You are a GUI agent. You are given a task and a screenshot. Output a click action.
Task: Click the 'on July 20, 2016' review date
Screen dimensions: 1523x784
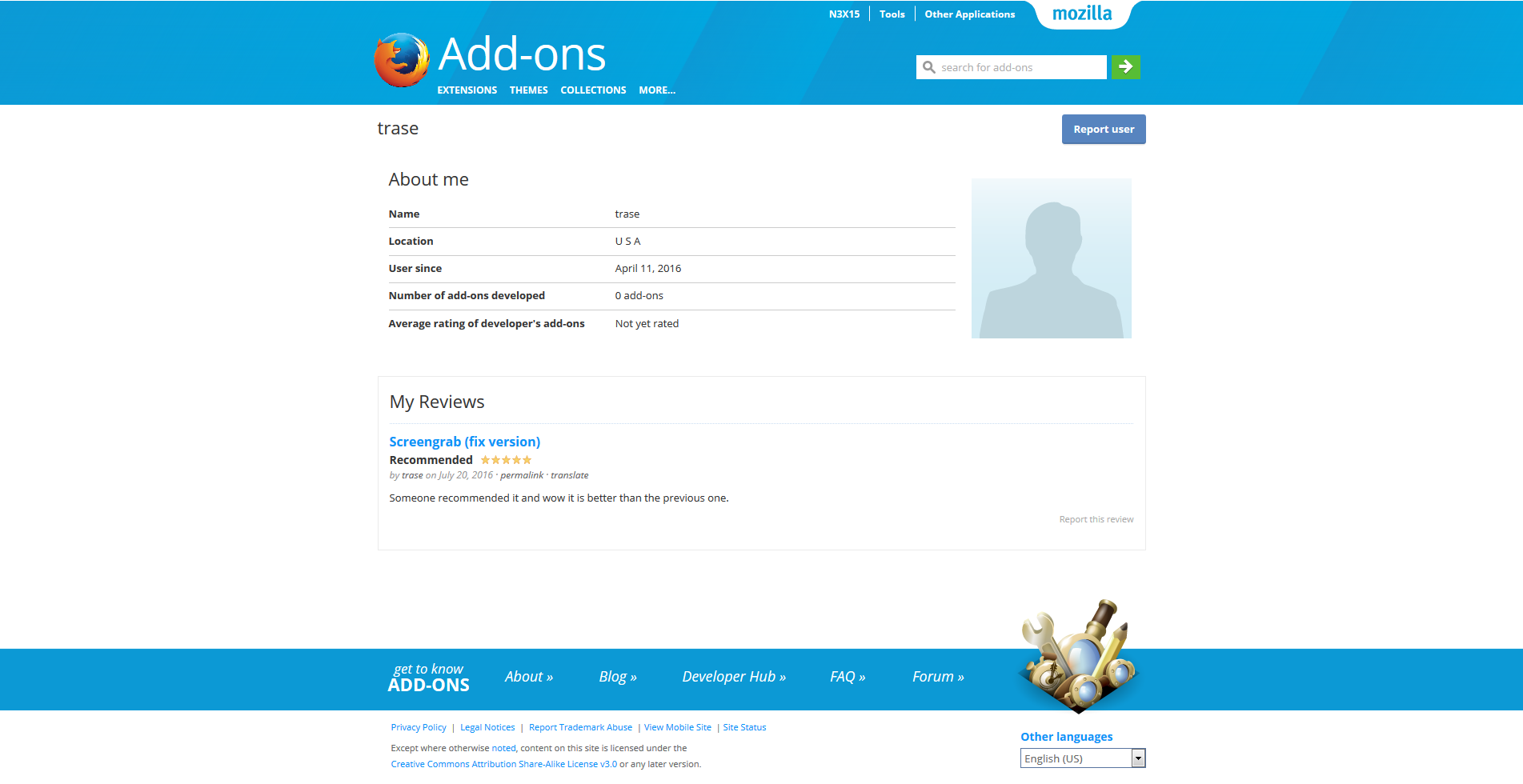tap(459, 475)
